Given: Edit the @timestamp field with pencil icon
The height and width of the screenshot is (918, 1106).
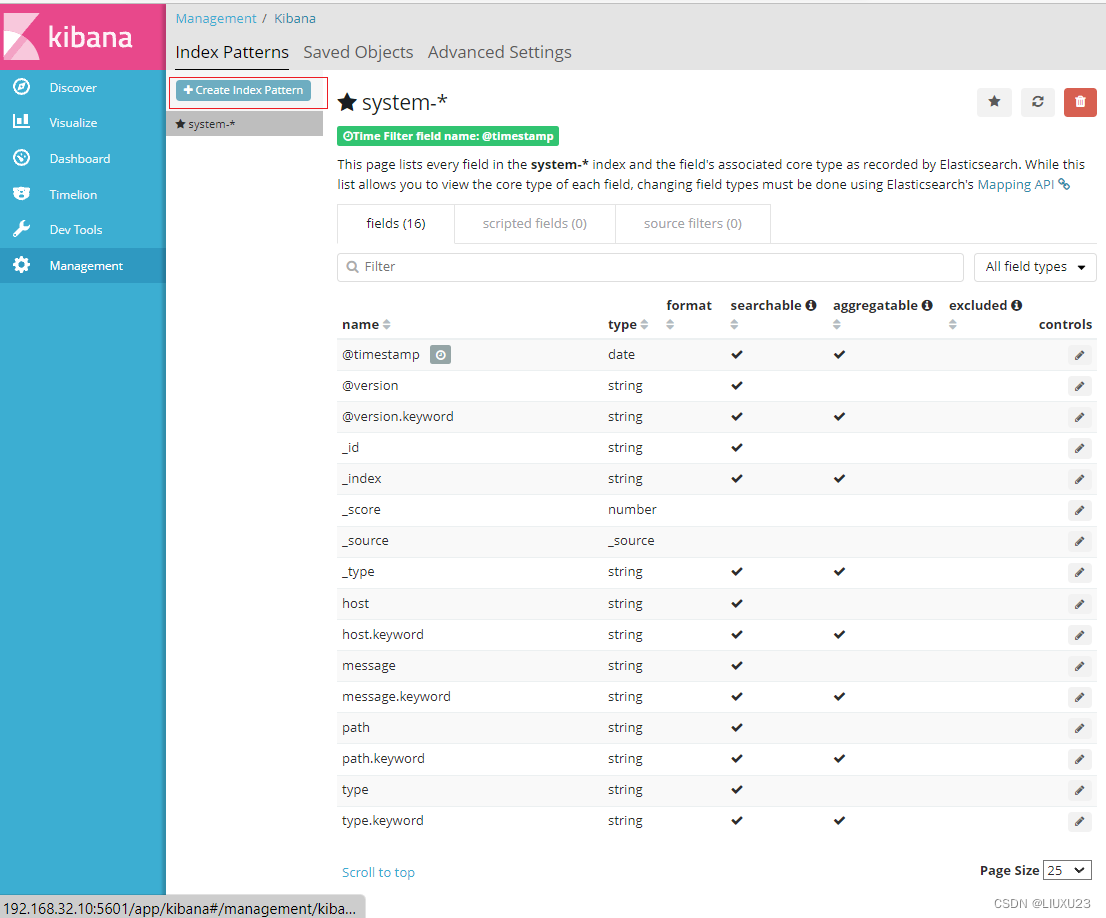Looking at the screenshot, I should click(x=1079, y=355).
